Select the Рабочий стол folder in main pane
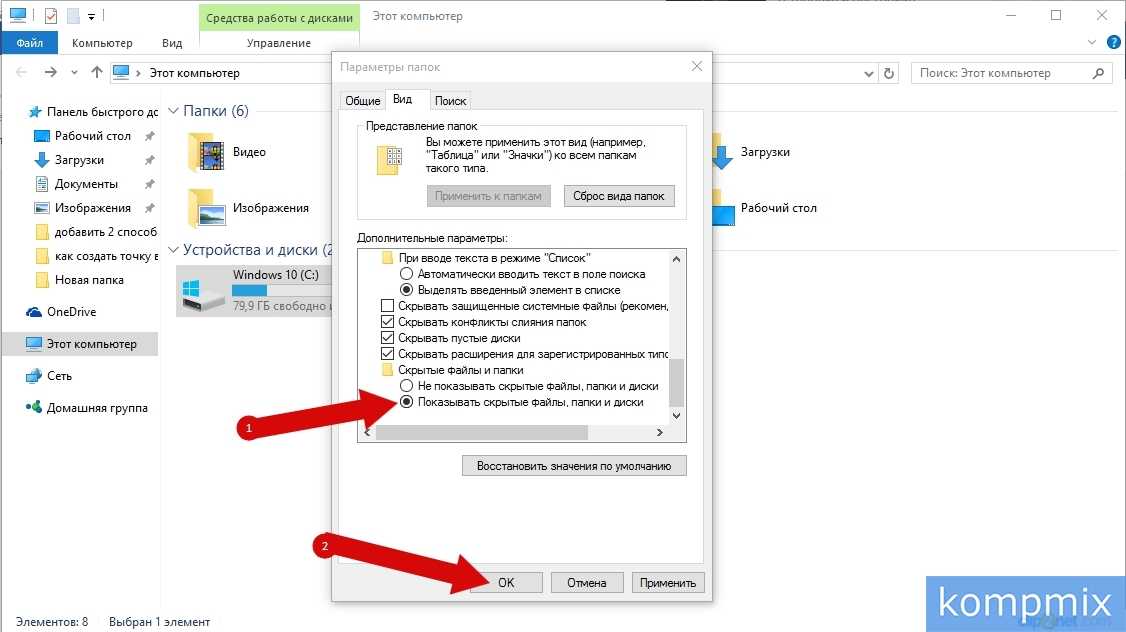 (765, 208)
